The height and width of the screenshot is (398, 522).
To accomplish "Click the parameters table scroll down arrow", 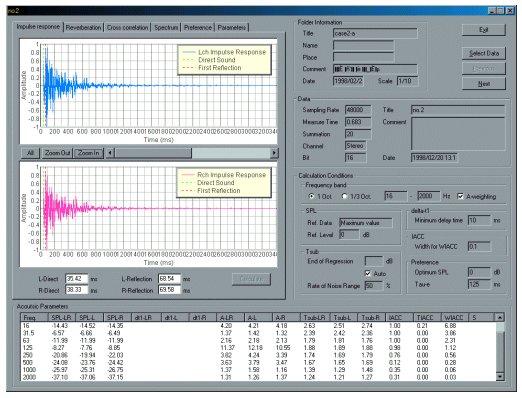I will pos(500,377).
